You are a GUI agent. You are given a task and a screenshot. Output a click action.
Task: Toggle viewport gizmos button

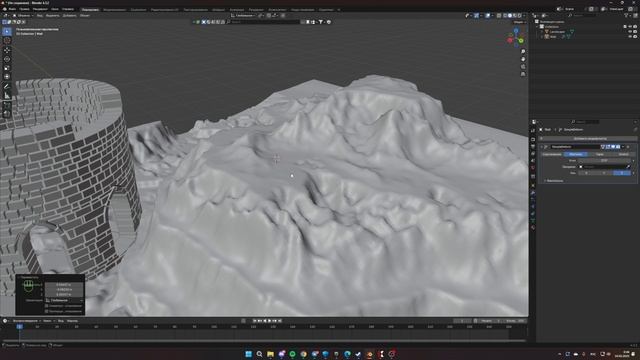click(x=476, y=16)
